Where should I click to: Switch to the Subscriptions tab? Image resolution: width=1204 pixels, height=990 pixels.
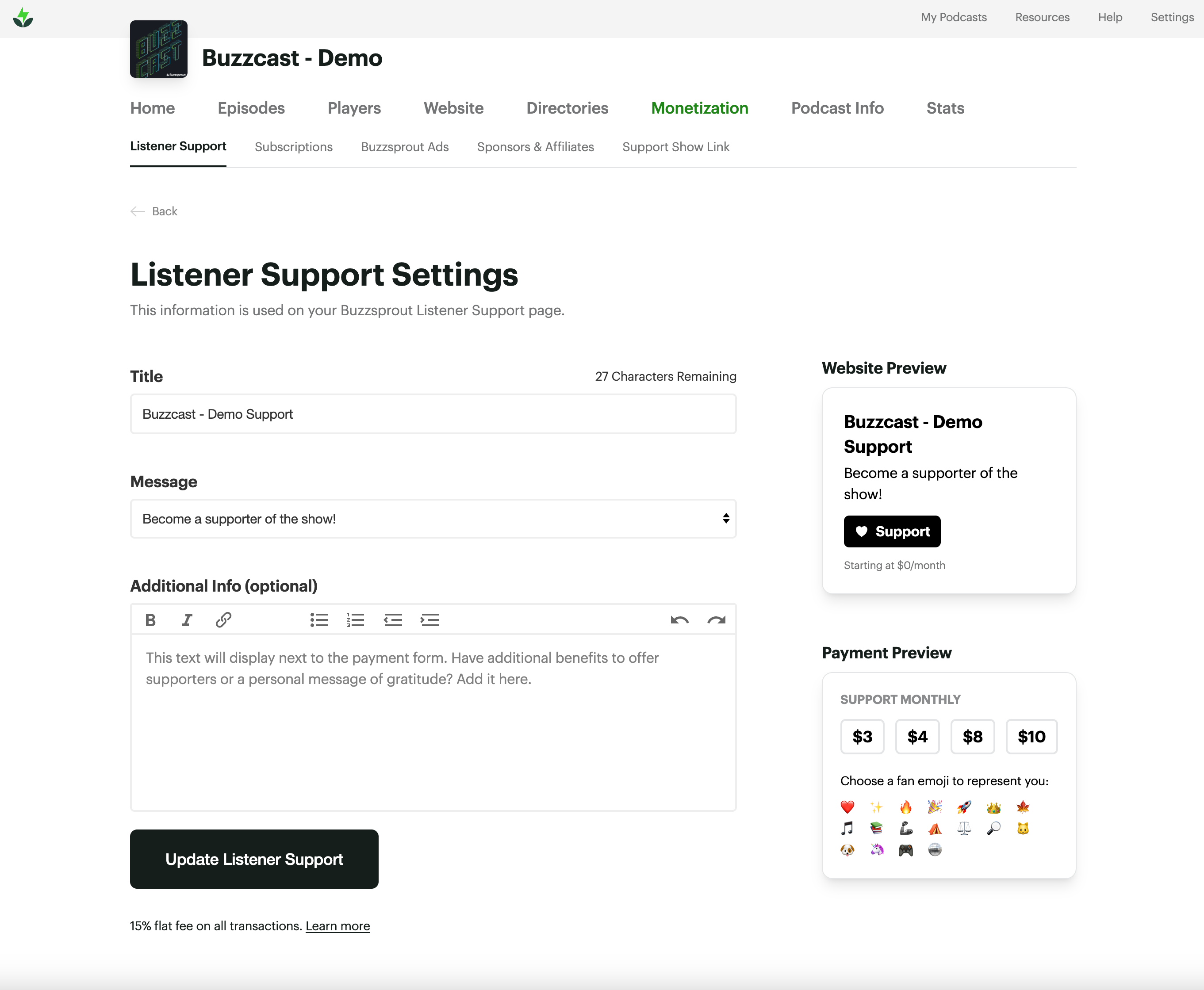pyautogui.click(x=293, y=147)
